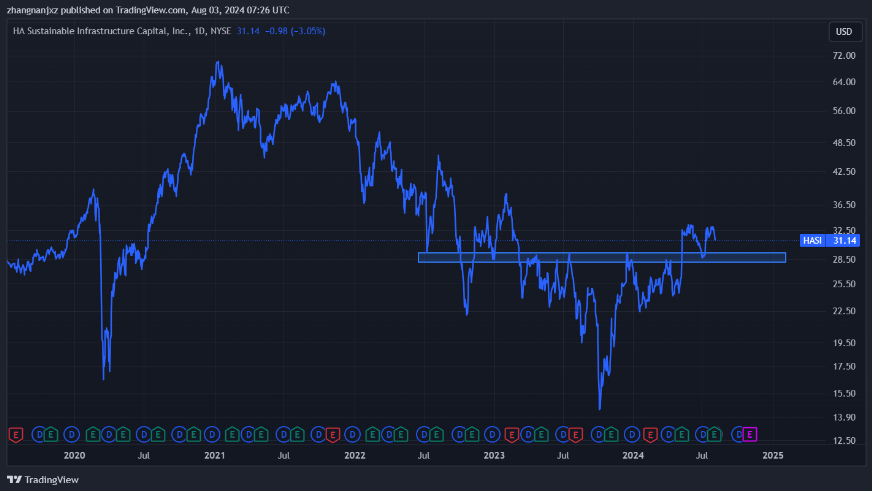Click the lone dividend D marker above 2021

212,434
